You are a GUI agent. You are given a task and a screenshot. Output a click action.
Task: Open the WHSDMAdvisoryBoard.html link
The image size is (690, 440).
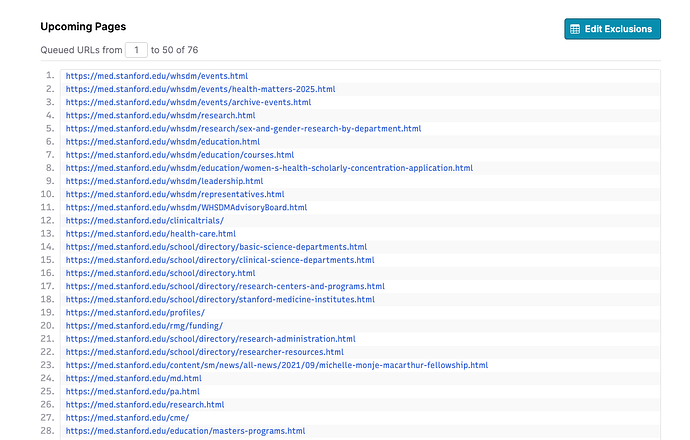point(186,207)
